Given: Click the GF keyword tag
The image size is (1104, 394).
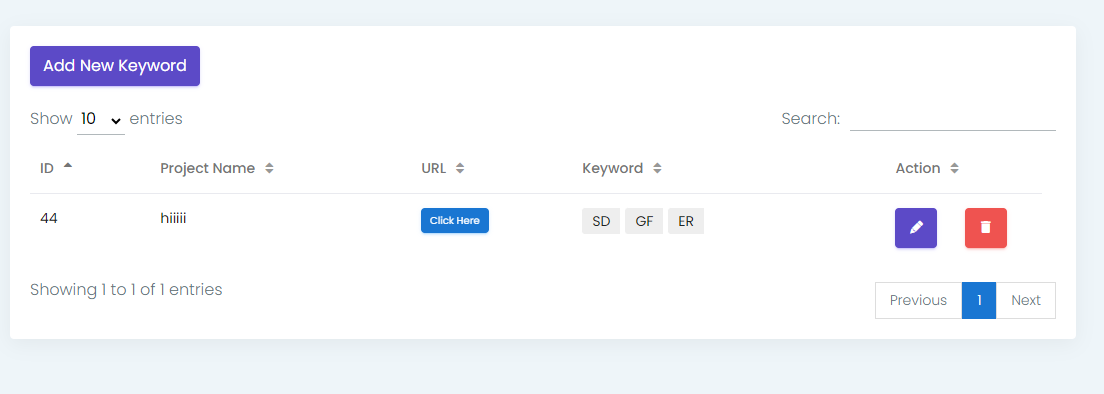Looking at the screenshot, I should 644,221.
